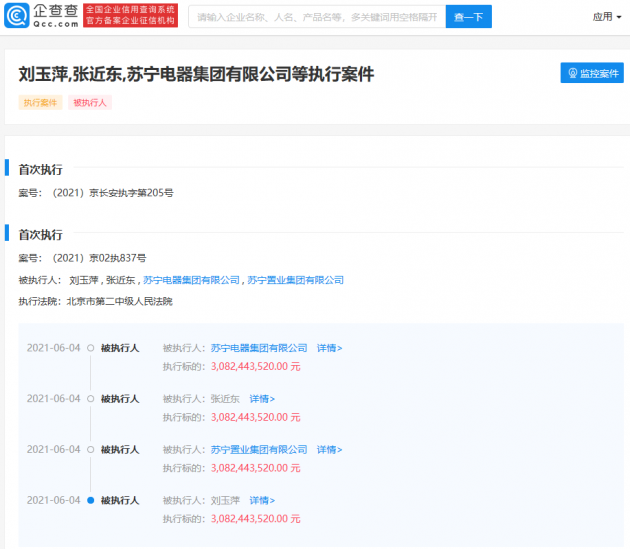Click the 查一下 search button

468,16
